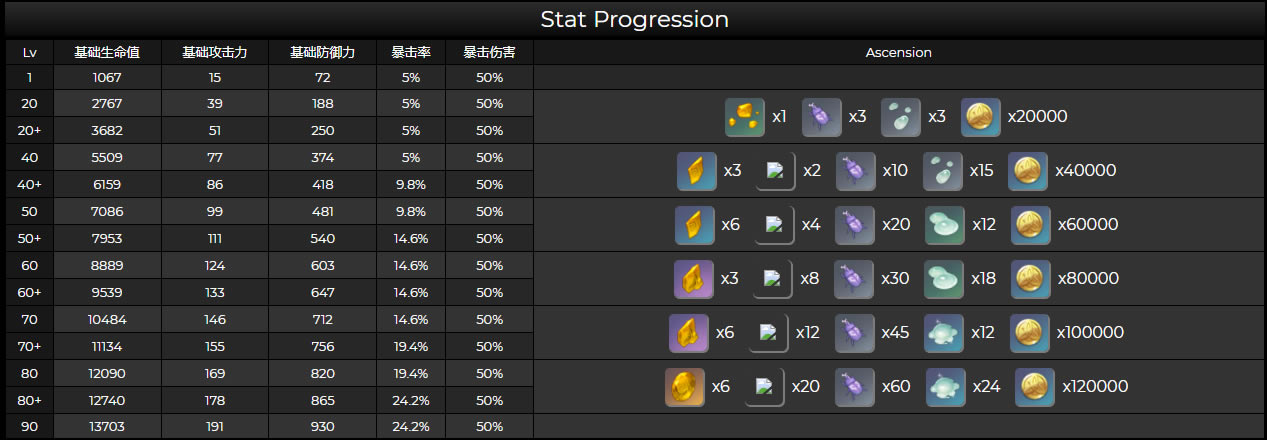The width and height of the screenshot is (1267, 440).
Task: Click the 暴击率 column header
Action: [x=411, y=52]
